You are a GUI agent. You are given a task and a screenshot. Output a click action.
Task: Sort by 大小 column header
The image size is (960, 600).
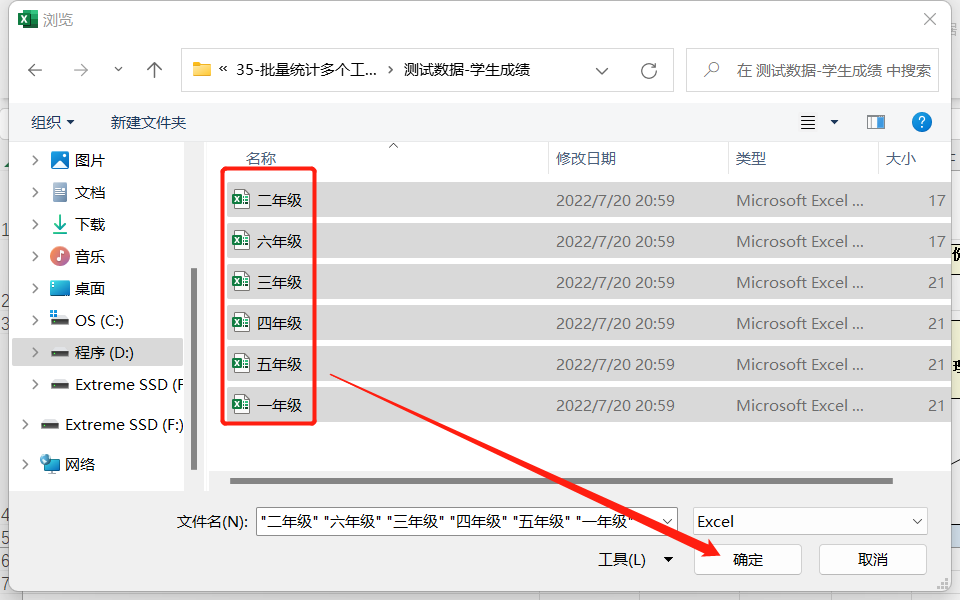(901, 159)
